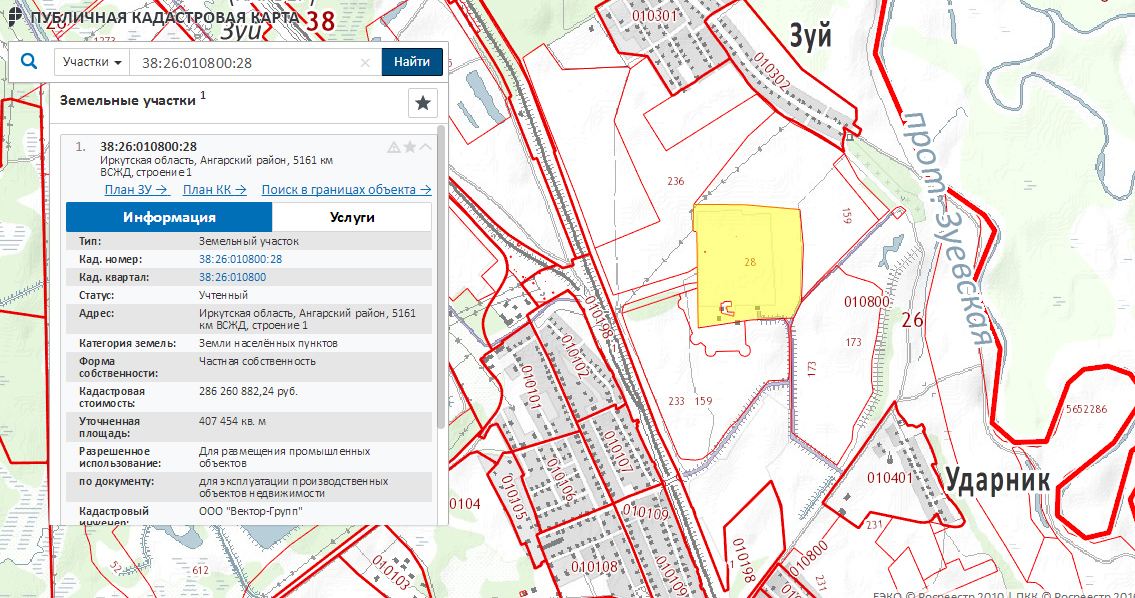The width and height of the screenshot is (1135, 598).
Task: Open cadastral number 38:26:010800:28 link
Action: (x=240, y=259)
